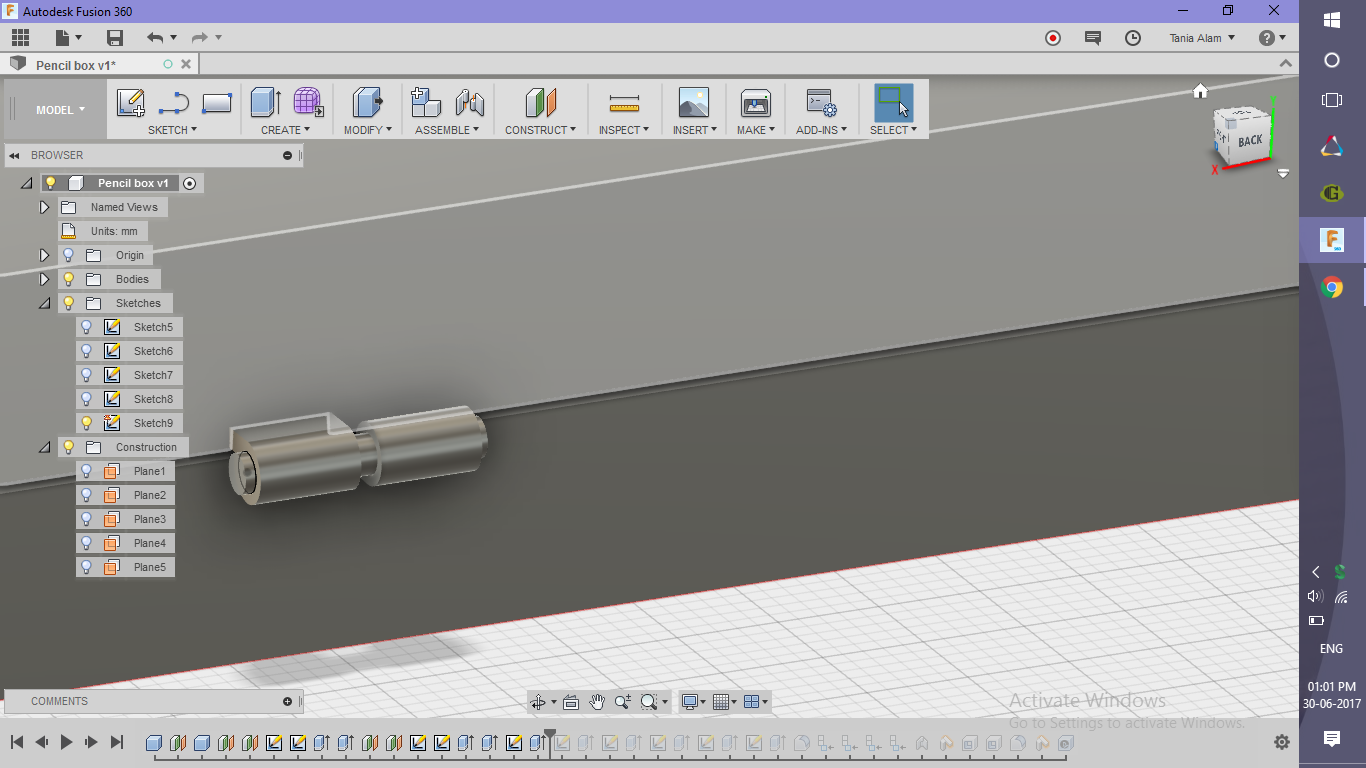Select the Create Form tool
Screen dimensions: 1366x768
pyautogui.click(x=308, y=103)
